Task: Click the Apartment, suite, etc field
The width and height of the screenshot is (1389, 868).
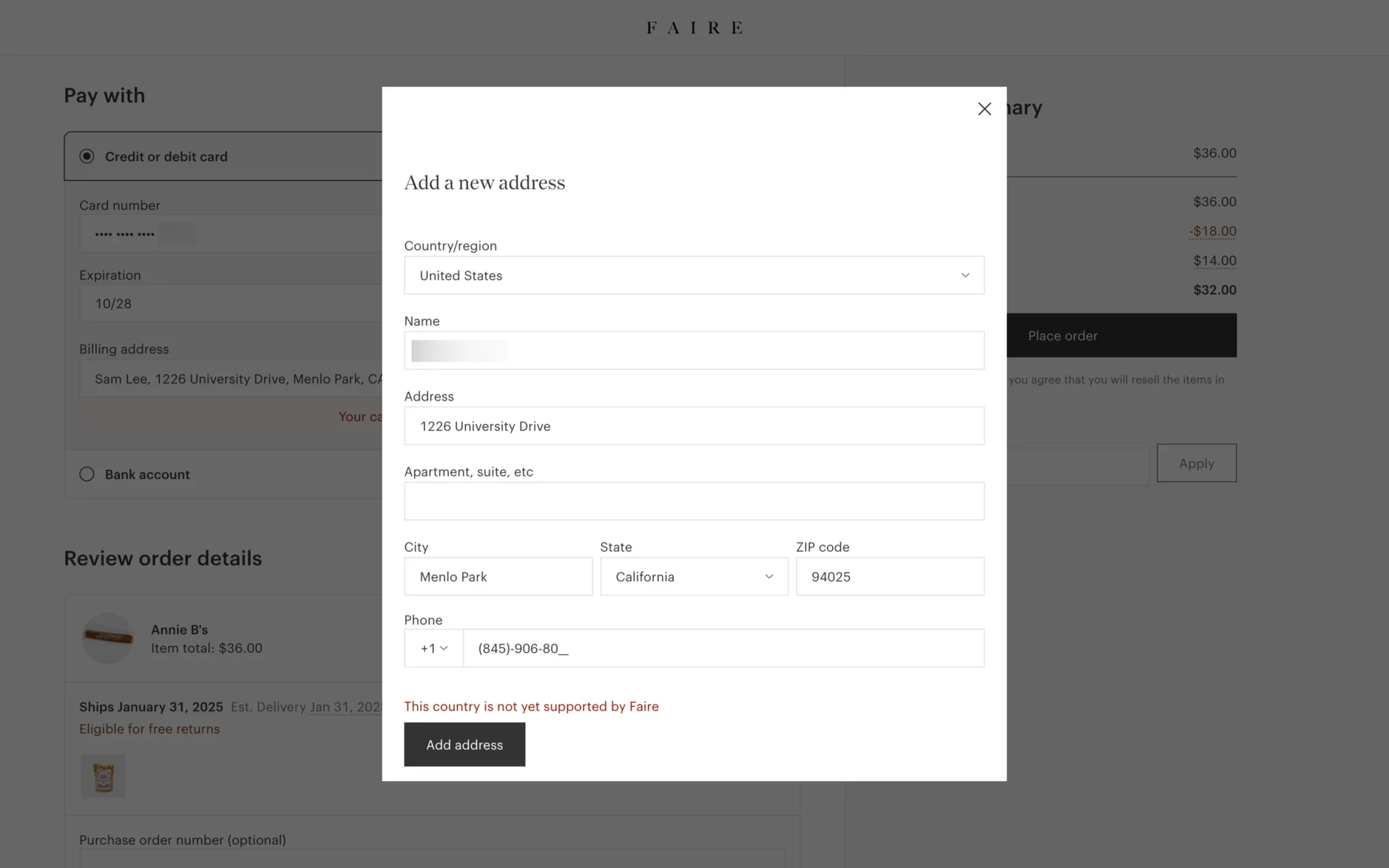Action: [693, 501]
